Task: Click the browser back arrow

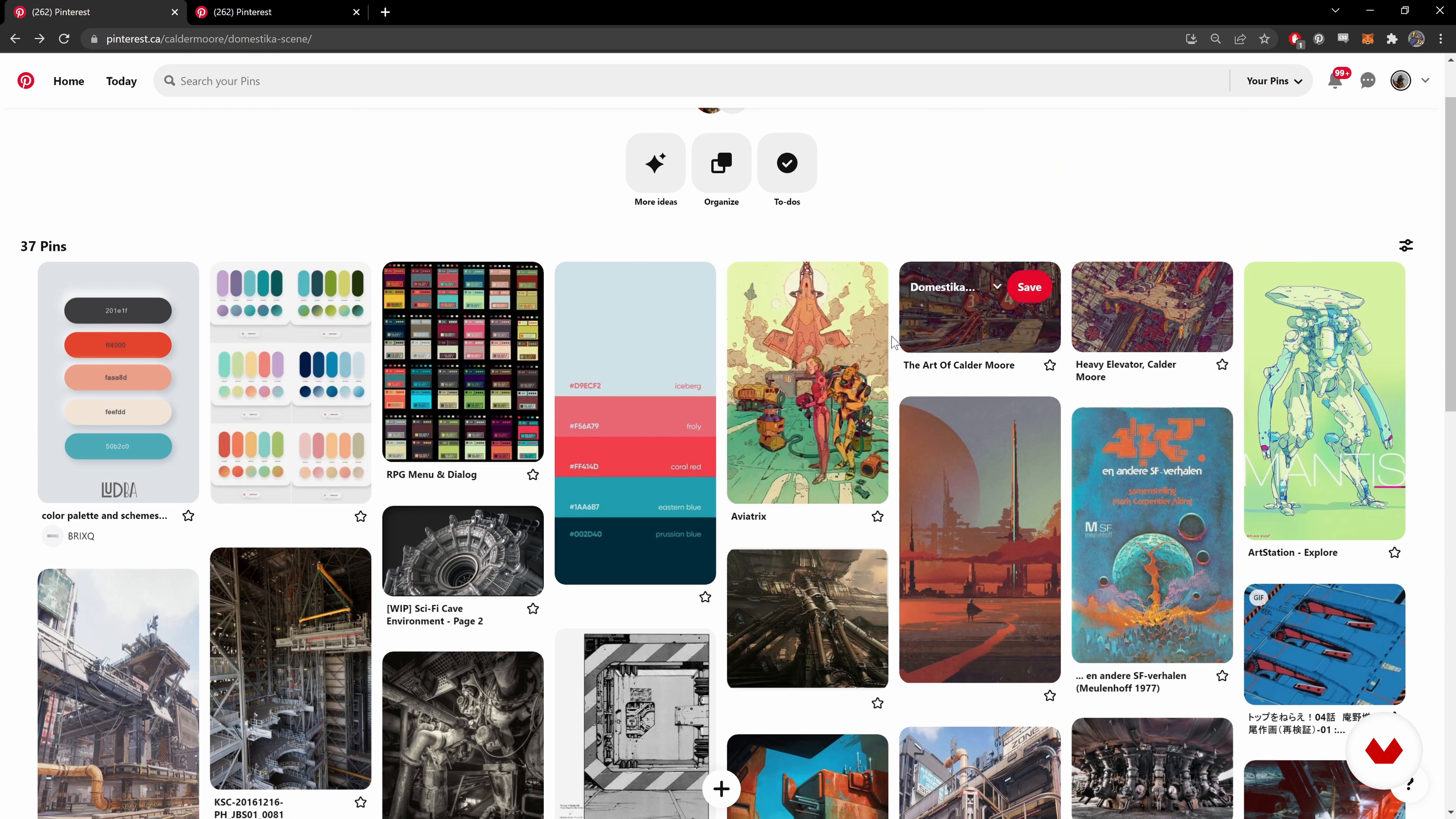Action: (x=15, y=38)
